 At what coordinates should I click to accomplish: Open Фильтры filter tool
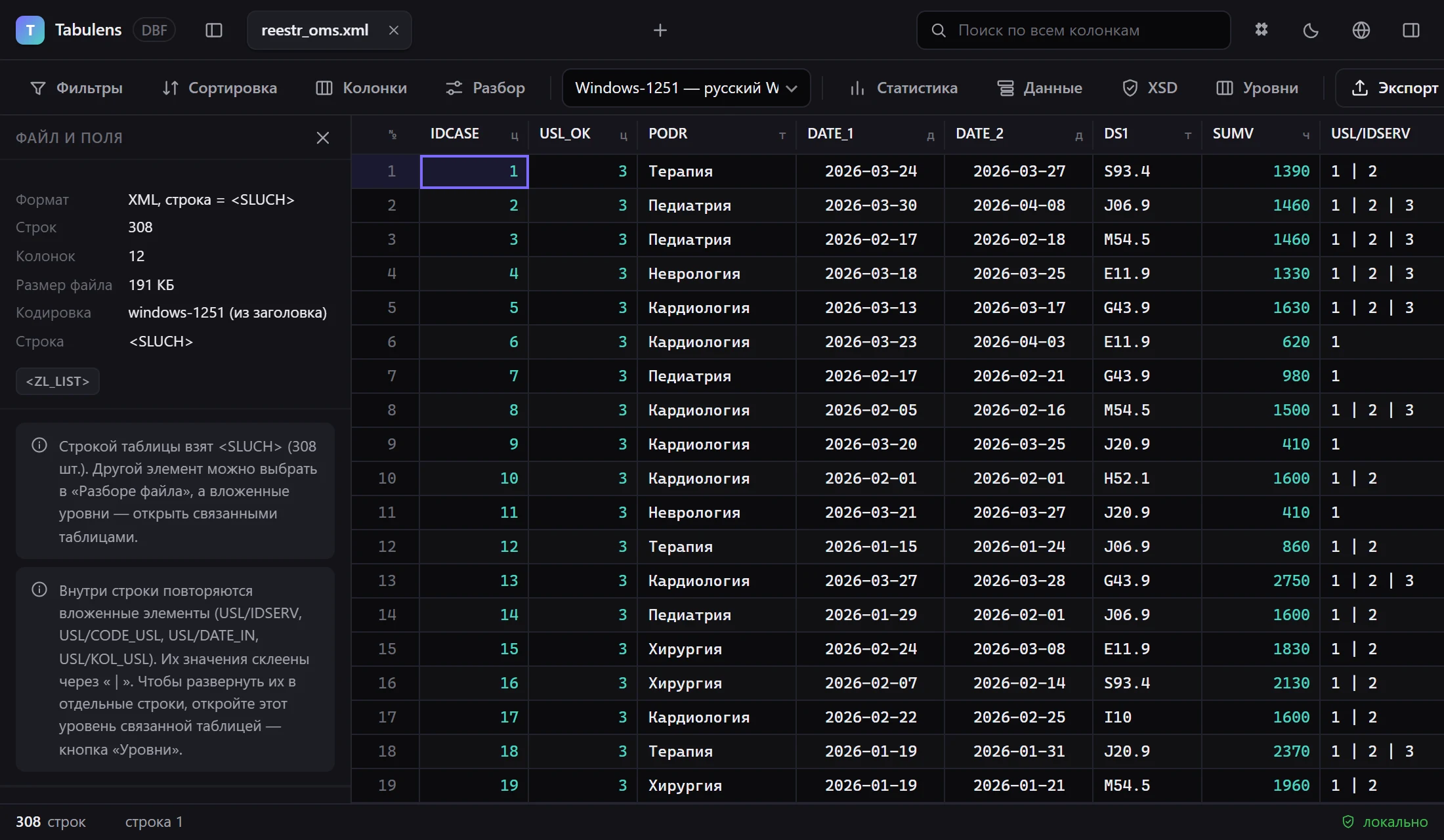click(x=77, y=88)
